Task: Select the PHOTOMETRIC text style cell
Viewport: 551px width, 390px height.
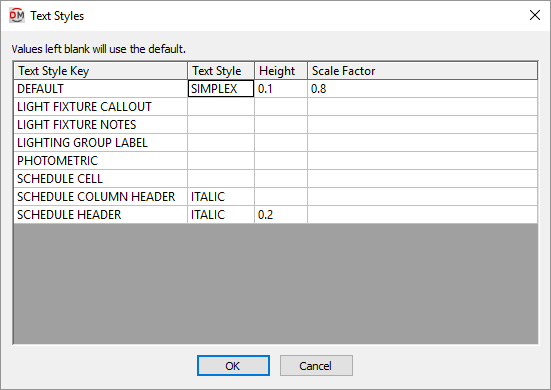Action: (221, 161)
